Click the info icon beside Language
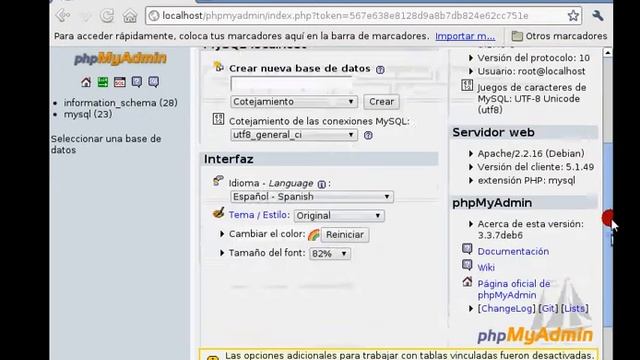The width and height of the screenshot is (640, 360). coord(322,184)
